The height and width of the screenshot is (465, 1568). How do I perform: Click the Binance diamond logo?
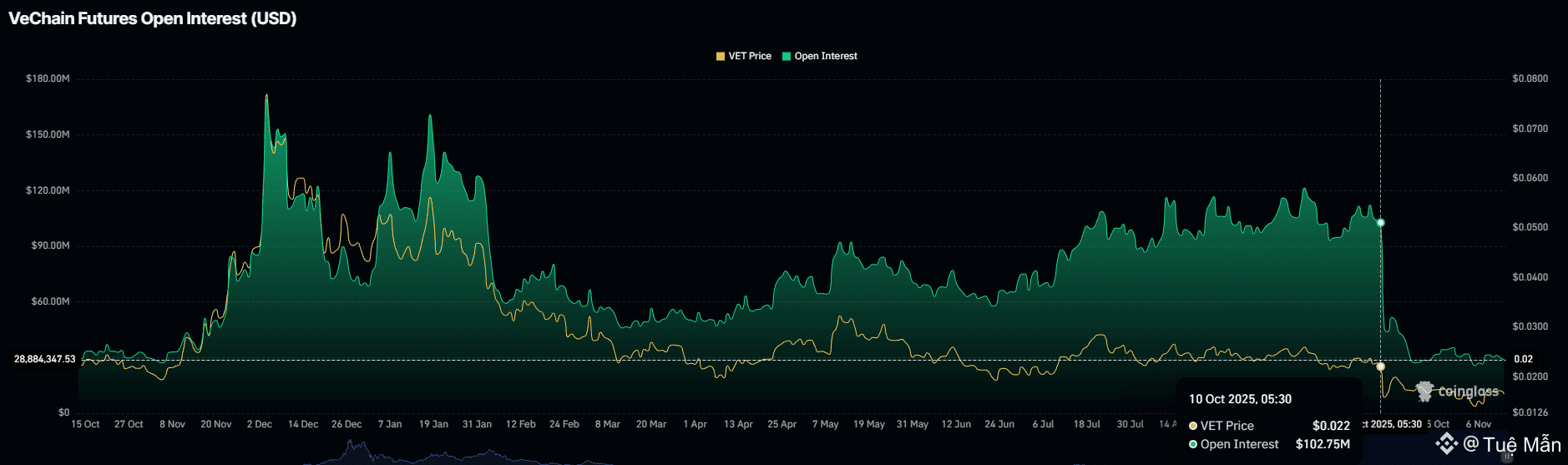tap(1446, 443)
